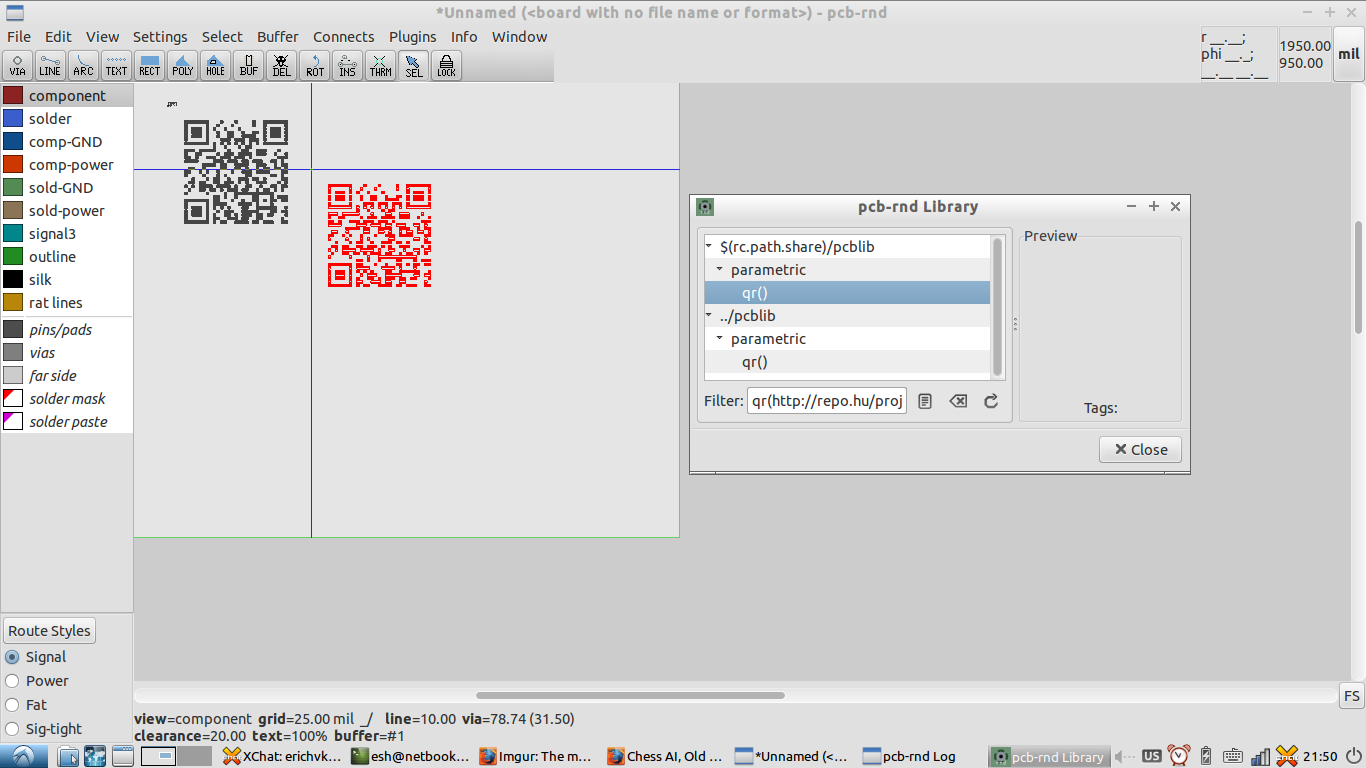Collapse the first parametric folder

coord(719,269)
